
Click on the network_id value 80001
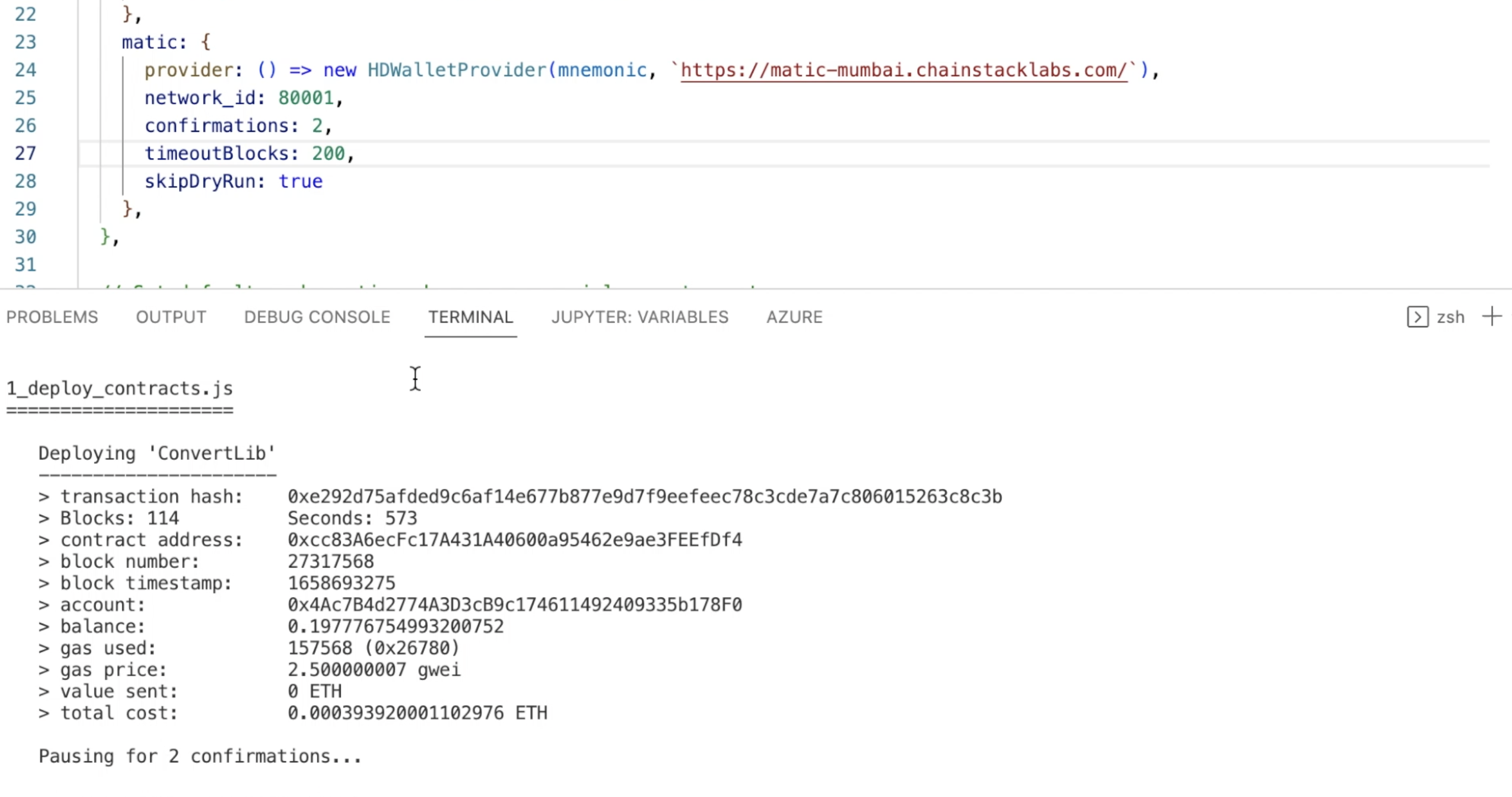306,98
